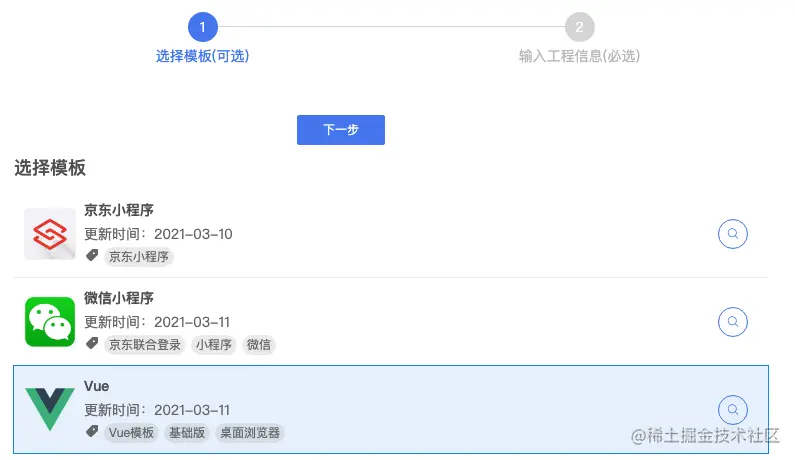The image size is (795, 460).
Task: Click the 小程序 tag chip
Action: tap(214, 345)
